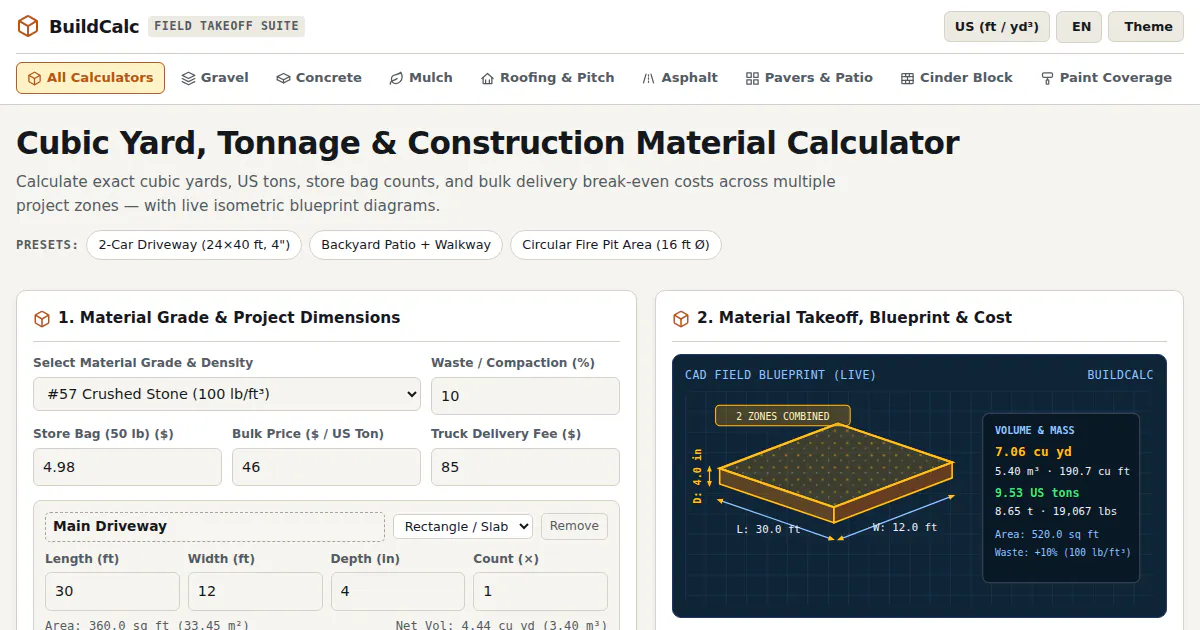Edit the Main Driveway zone name field
The image size is (1200, 630).
tap(215, 527)
